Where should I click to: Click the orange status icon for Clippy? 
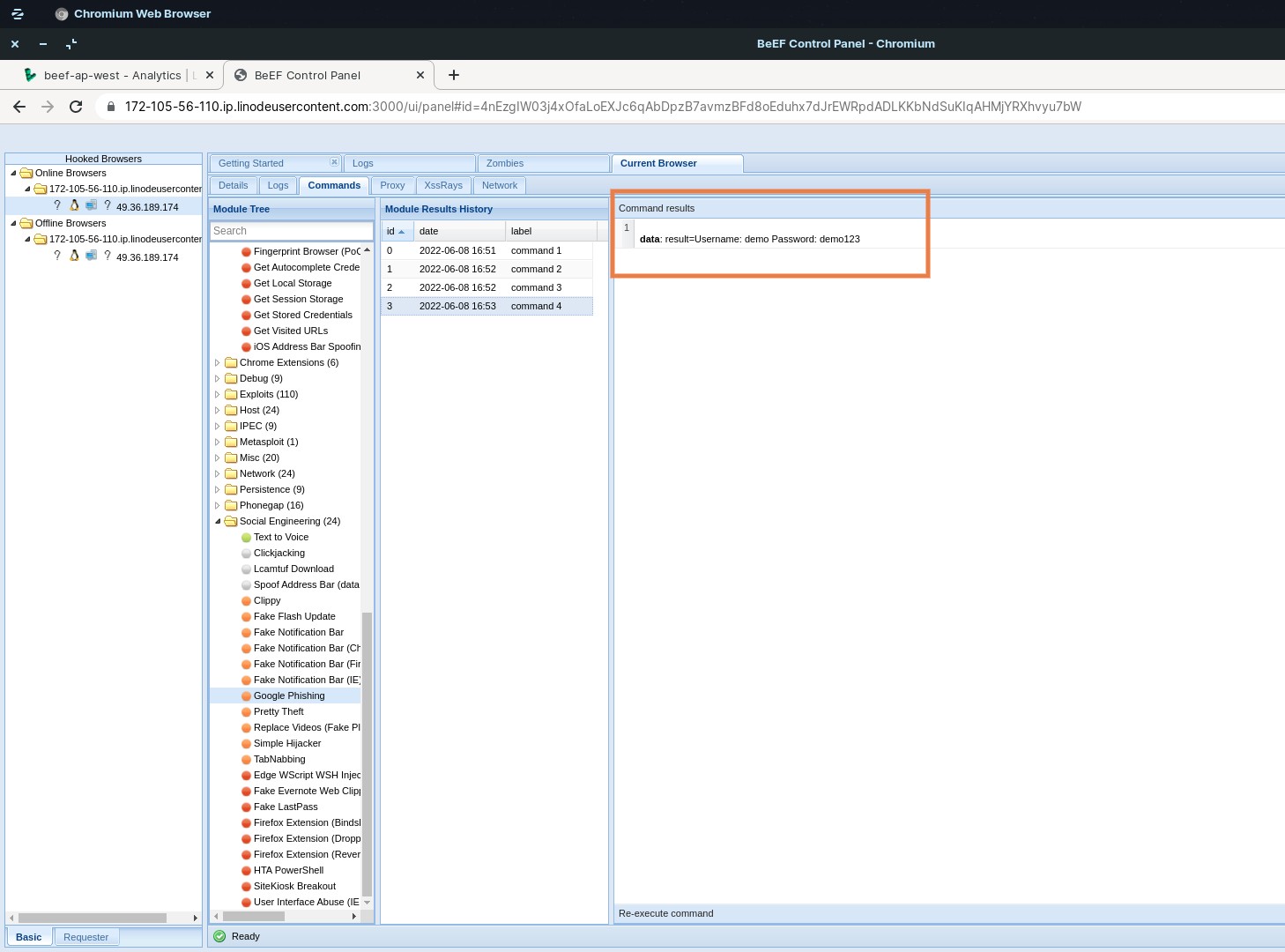(x=247, y=601)
